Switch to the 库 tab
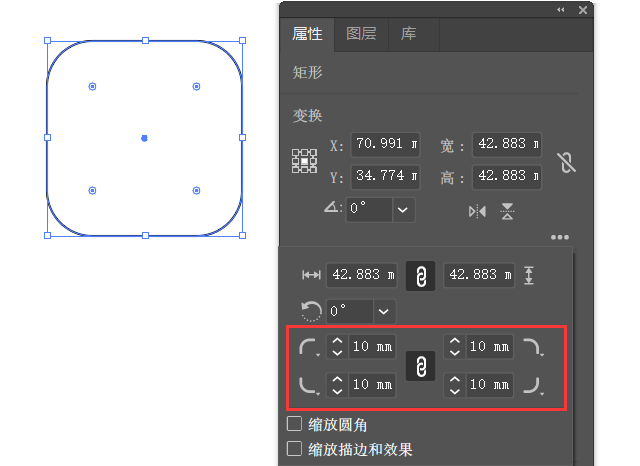This screenshot has height=466, width=640. click(x=408, y=33)
